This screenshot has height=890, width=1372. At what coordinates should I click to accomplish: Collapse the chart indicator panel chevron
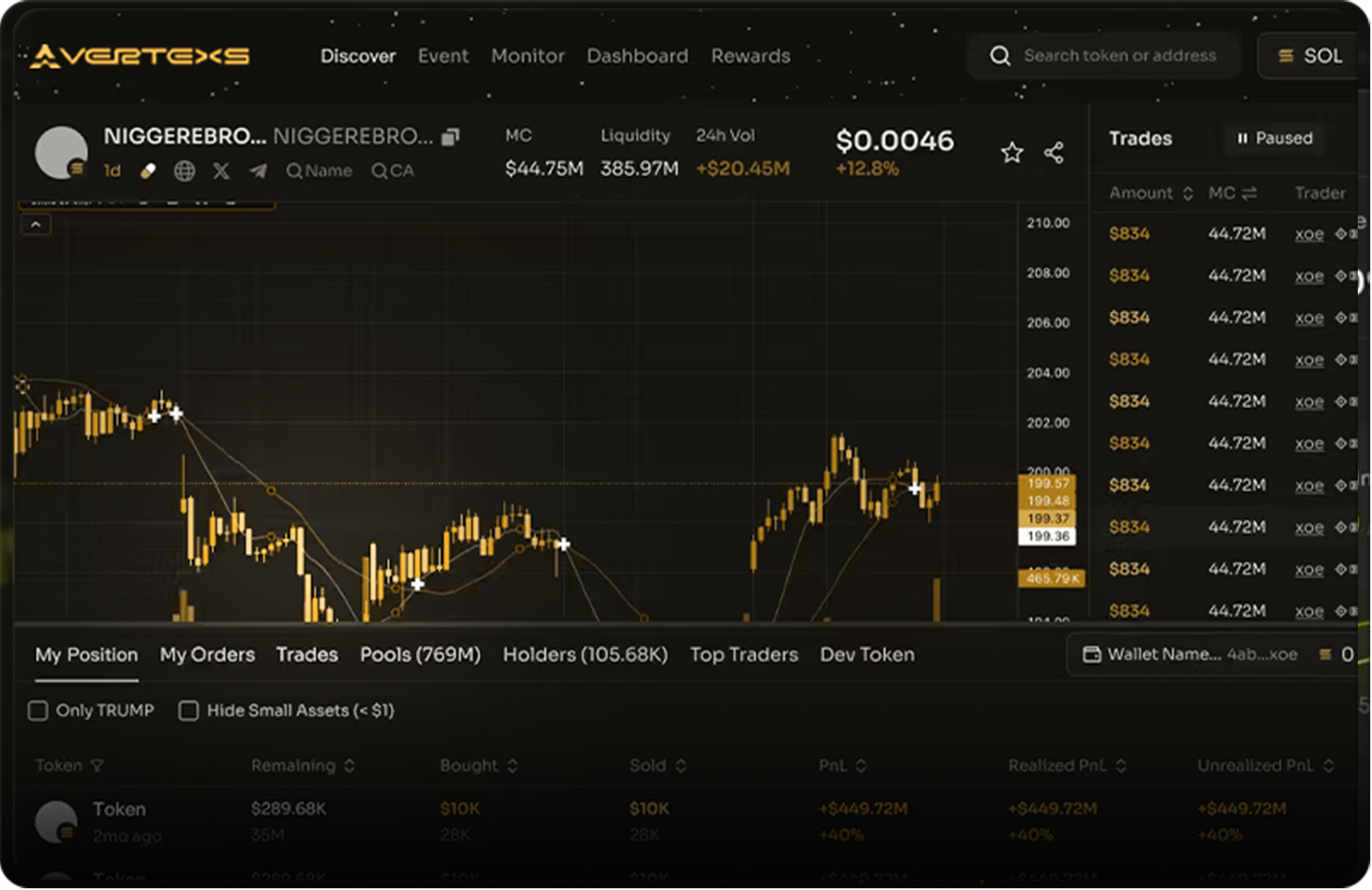click(36, 225)
